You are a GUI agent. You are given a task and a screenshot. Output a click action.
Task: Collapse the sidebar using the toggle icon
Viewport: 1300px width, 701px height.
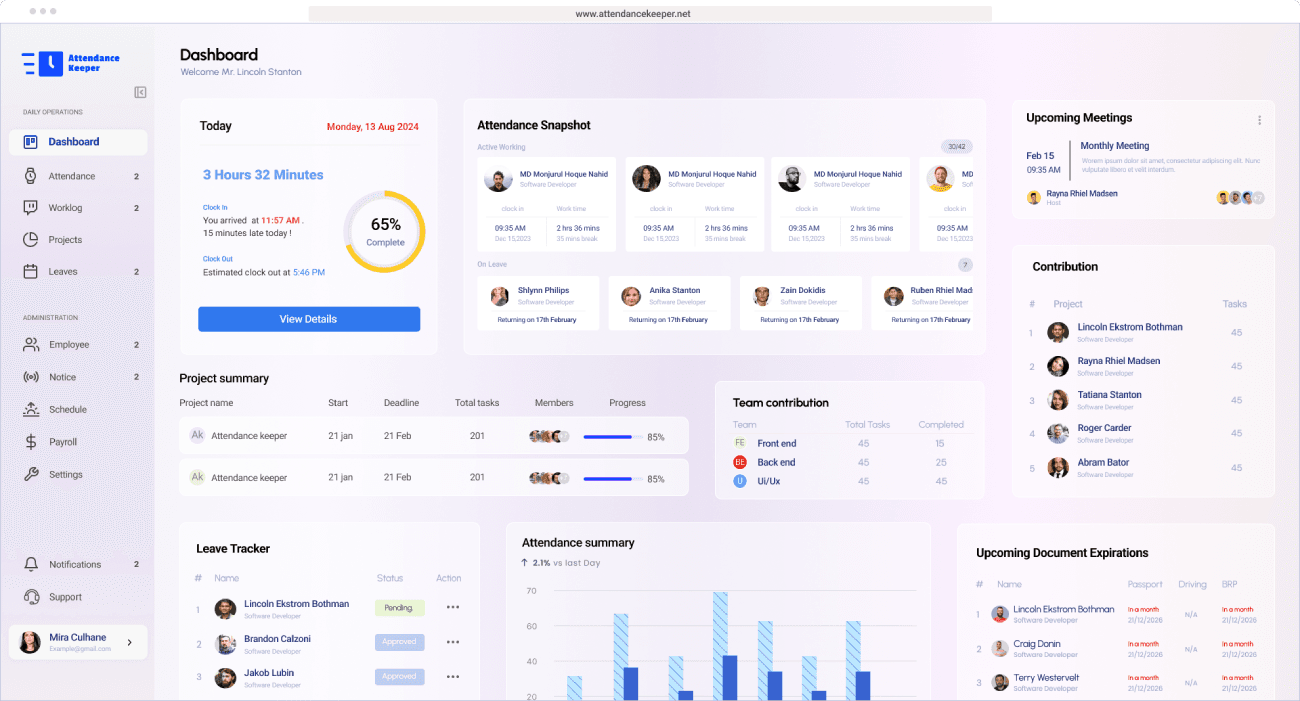click(x=140, y=92)
